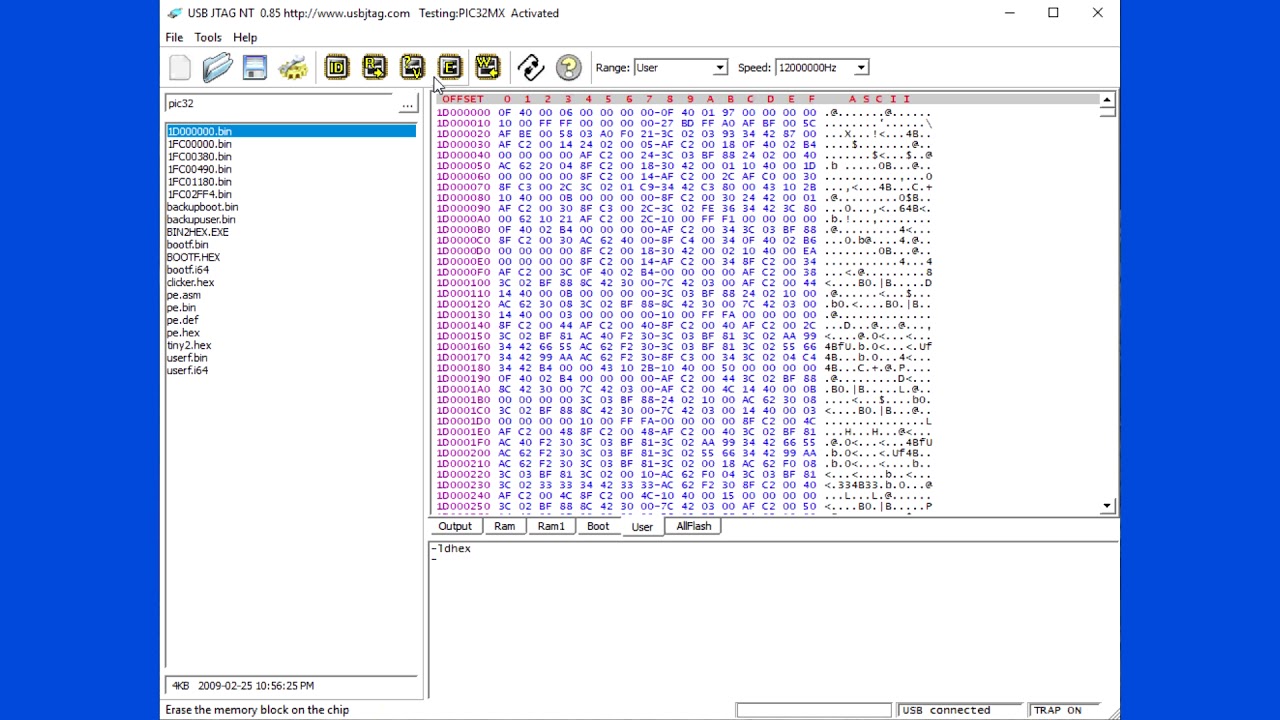This screenshot has width=1280, height=720.
Task: Save with the floppy disk icon
Action: (x=255, y=68)
